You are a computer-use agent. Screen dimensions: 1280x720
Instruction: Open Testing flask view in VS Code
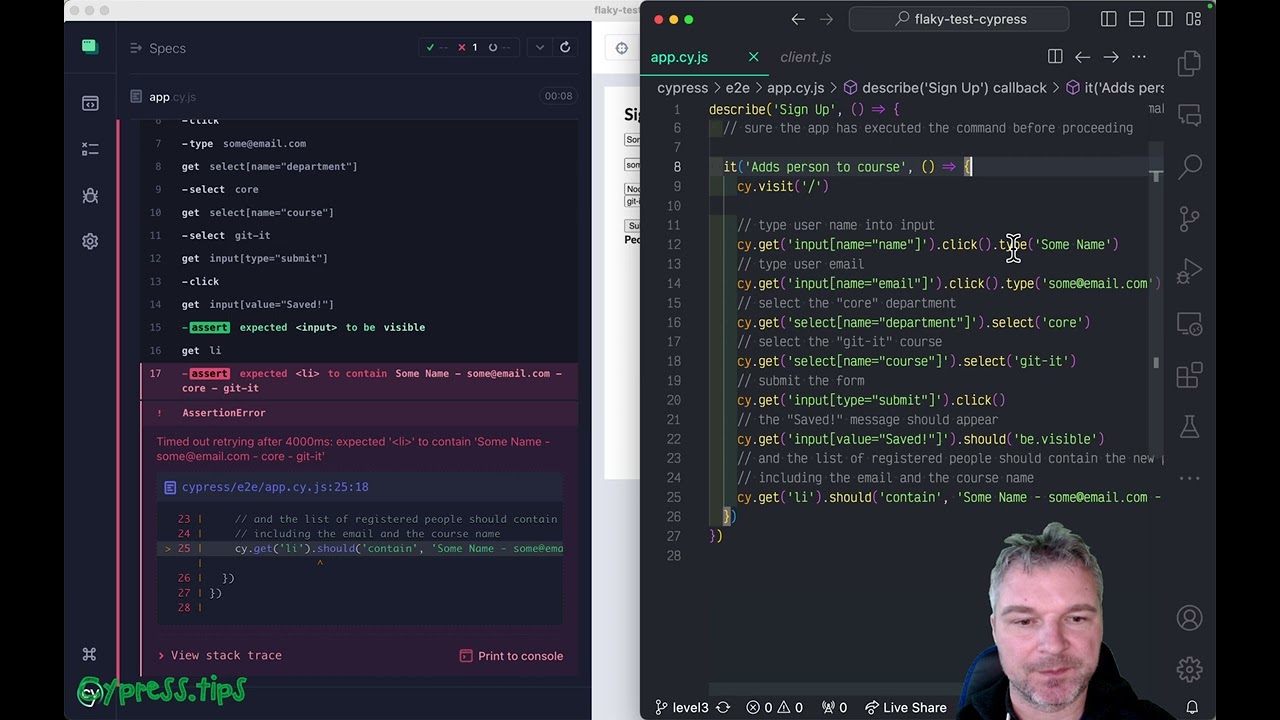point(1189,427)
